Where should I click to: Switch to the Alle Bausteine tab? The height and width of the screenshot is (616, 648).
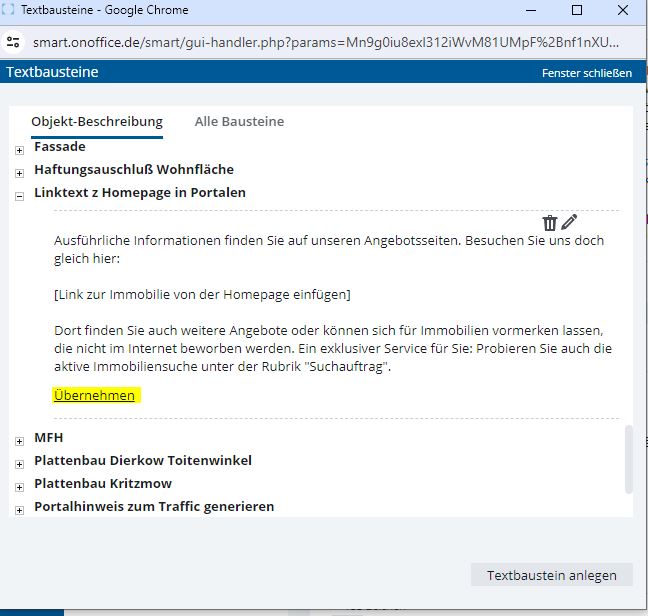coord(239,121)
